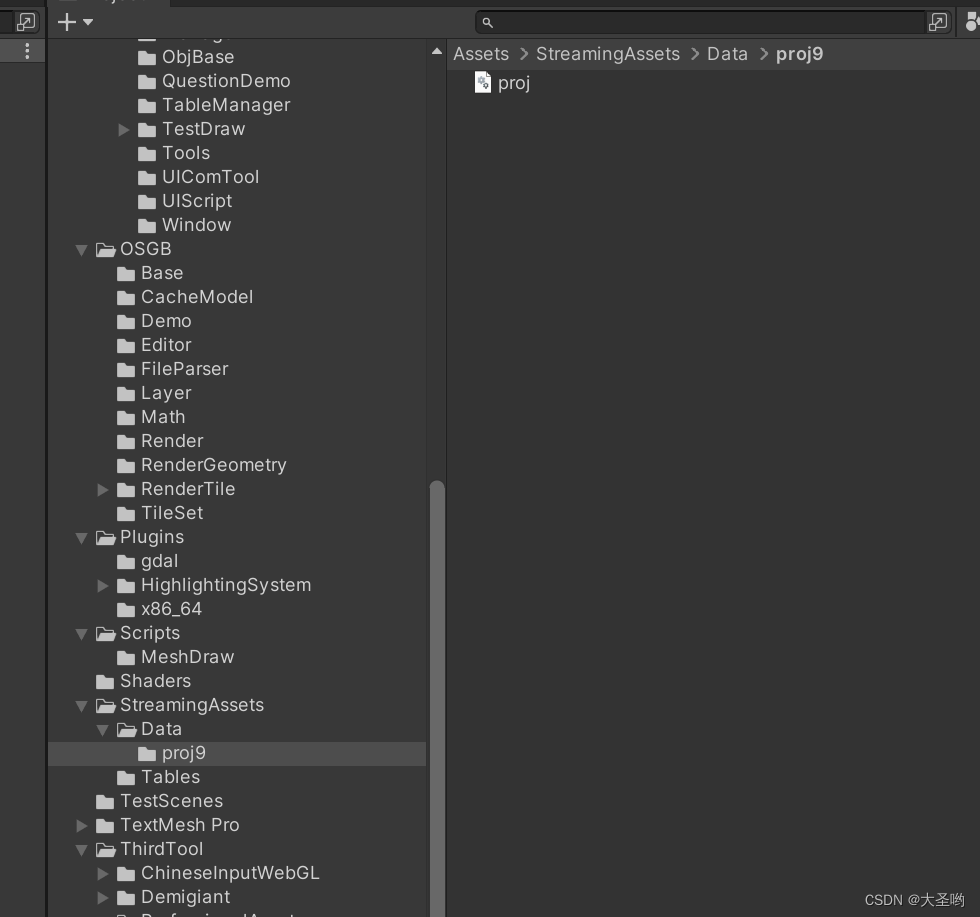
Task: Collapse the ThirdTool folder tree
Action: coord(81,849)
